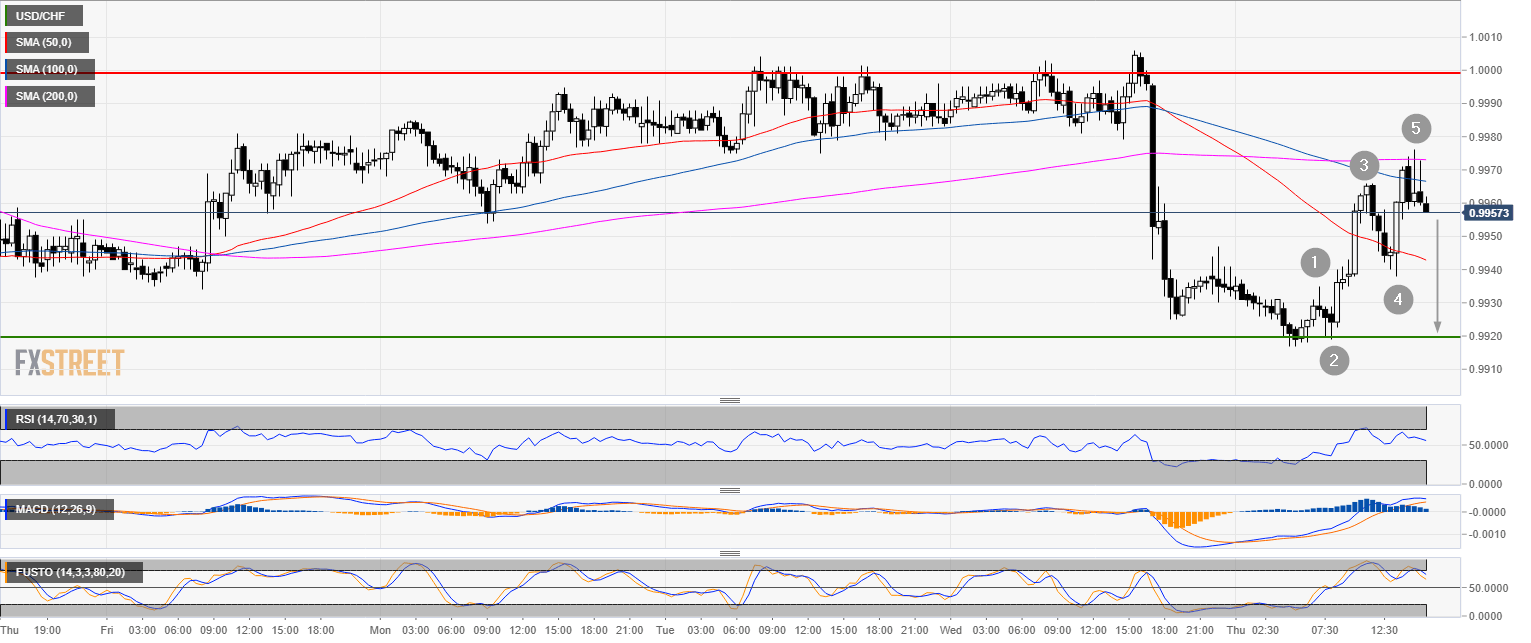Click the current price tag 0.99573
1531x643 pixels.
coord(1491,212)
